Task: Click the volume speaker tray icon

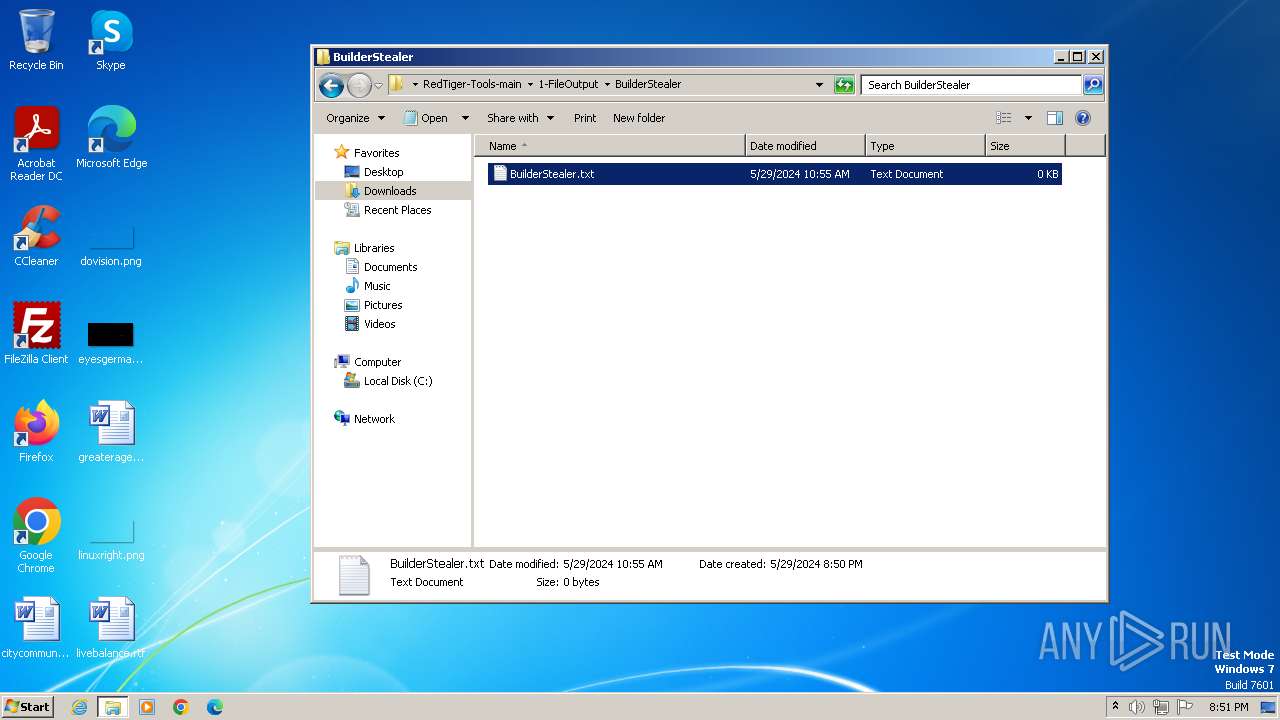Action: pyautogui.click(x=1137, y=707)
